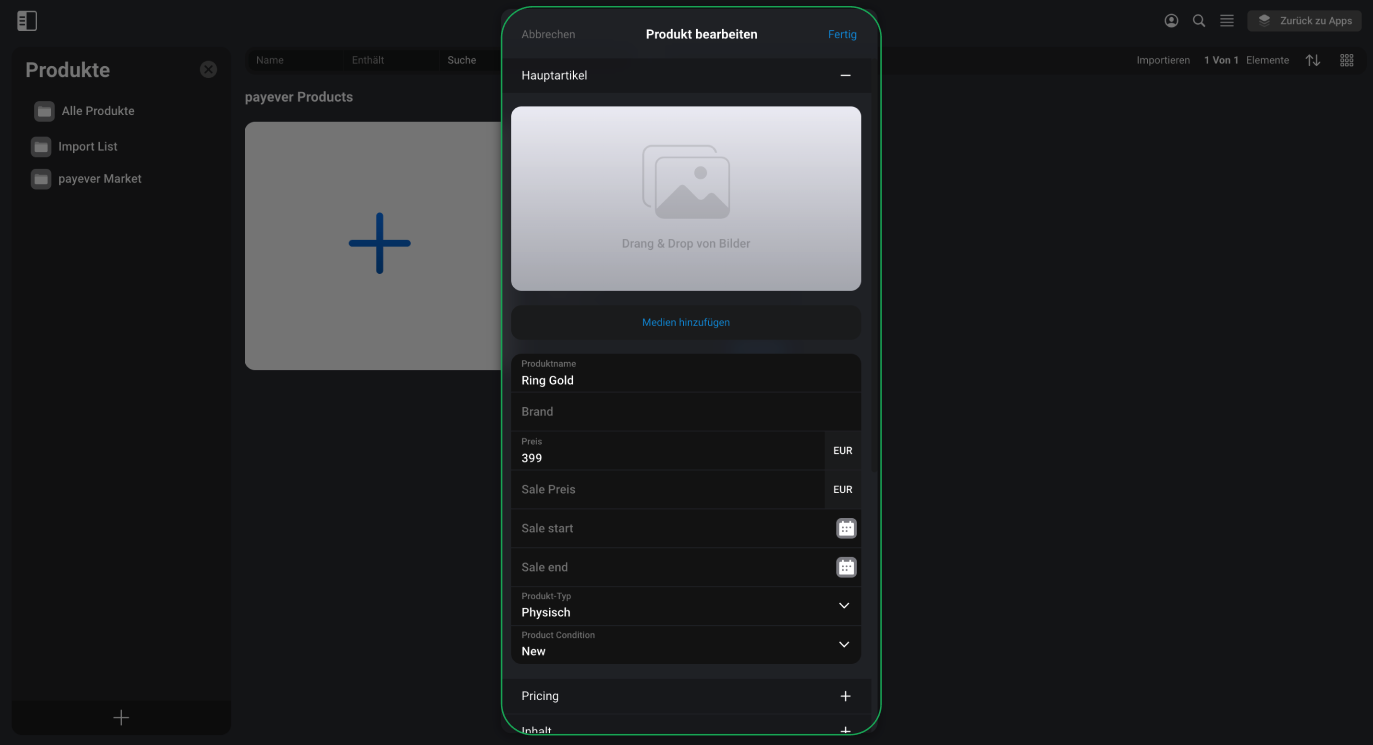Image resolution: width=1373 pixels, height=745 pixels.
Task: Open the payever Market folder
Action: tap(100, 179)
